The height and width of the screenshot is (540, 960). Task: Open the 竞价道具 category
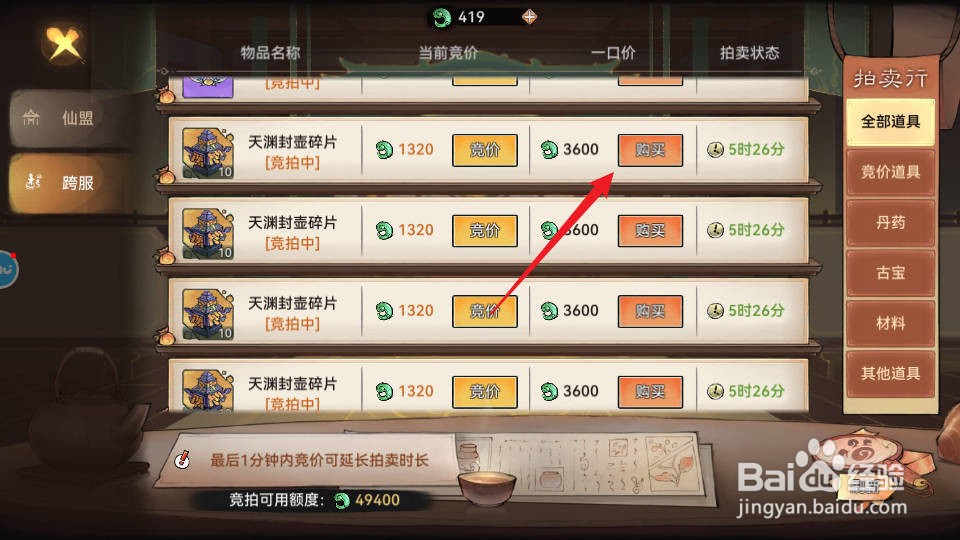890,173
